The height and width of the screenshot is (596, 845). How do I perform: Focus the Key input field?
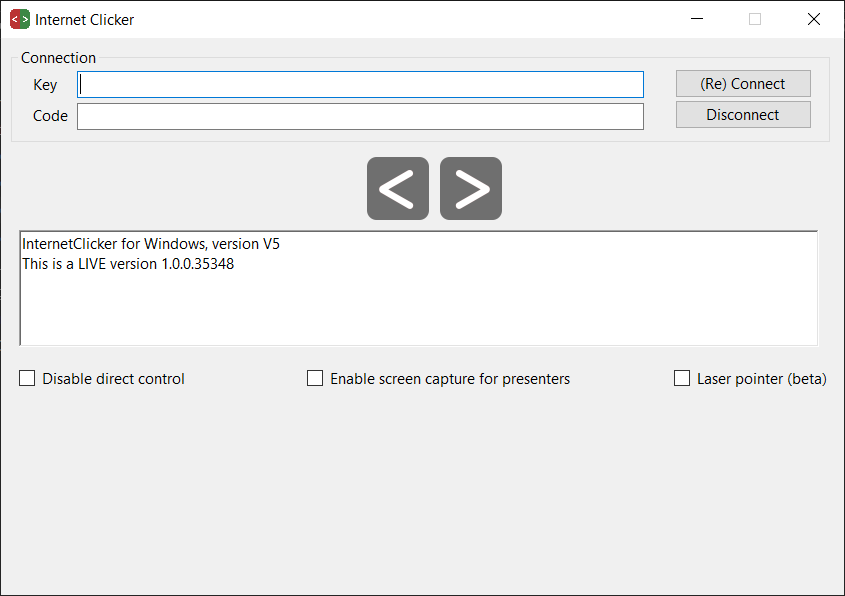[360, 85]
